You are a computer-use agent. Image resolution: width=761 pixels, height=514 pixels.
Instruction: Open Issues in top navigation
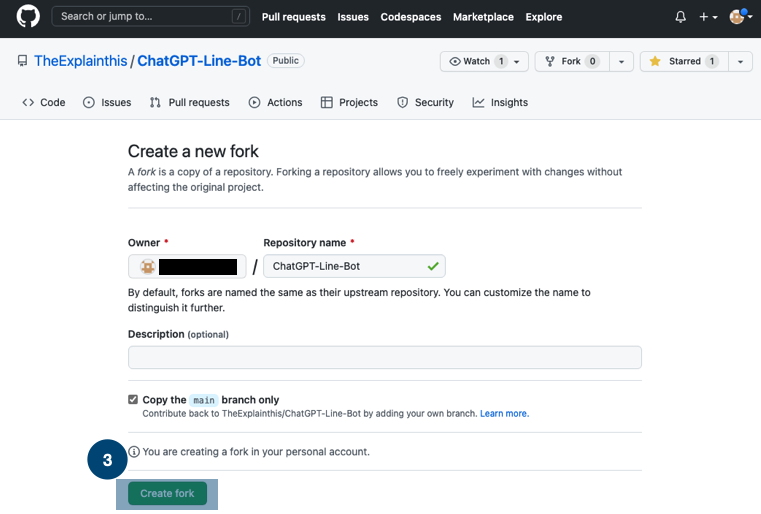(x=353, y=17)
